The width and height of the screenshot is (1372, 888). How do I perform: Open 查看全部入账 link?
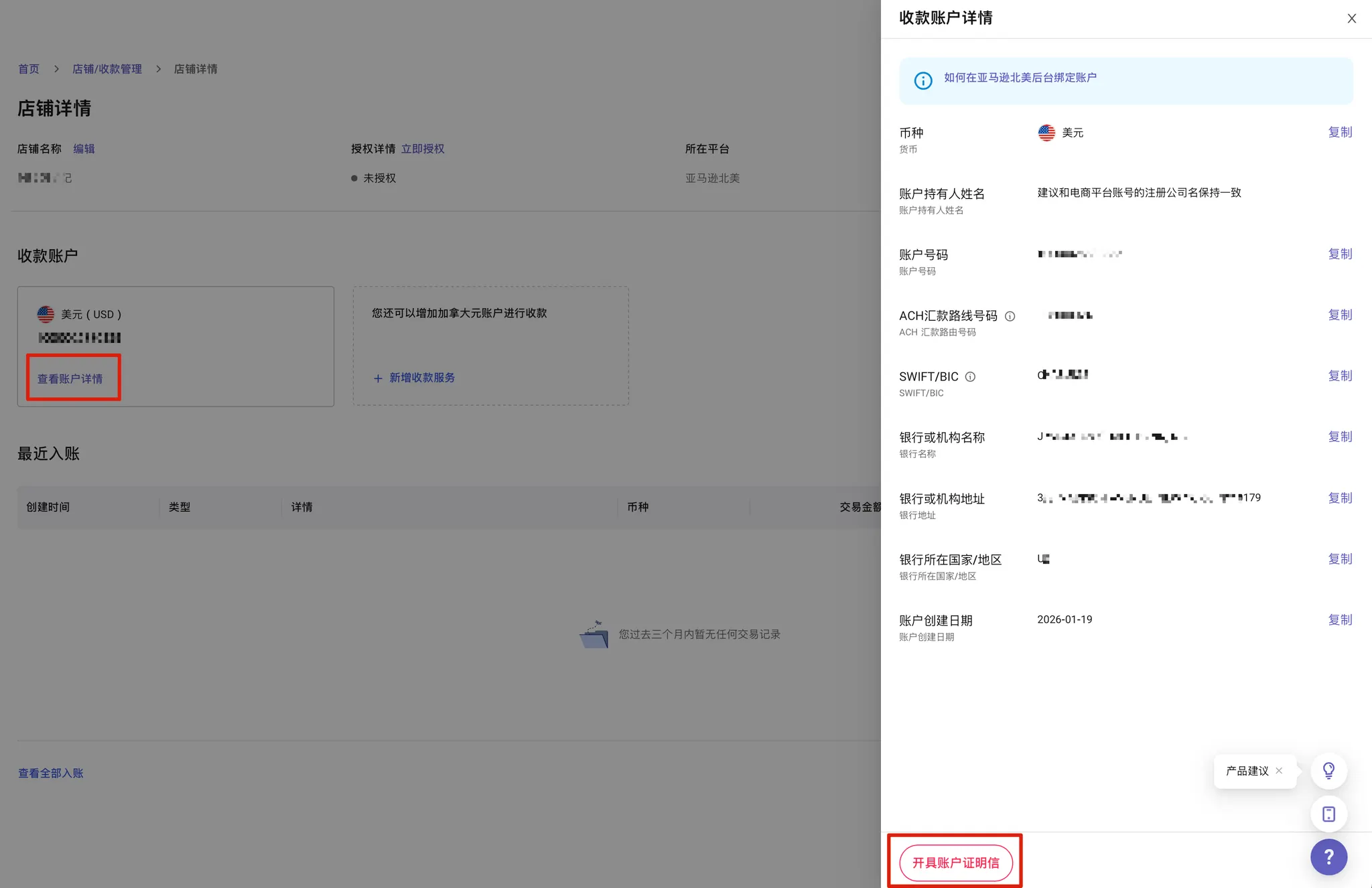point(51,773)
